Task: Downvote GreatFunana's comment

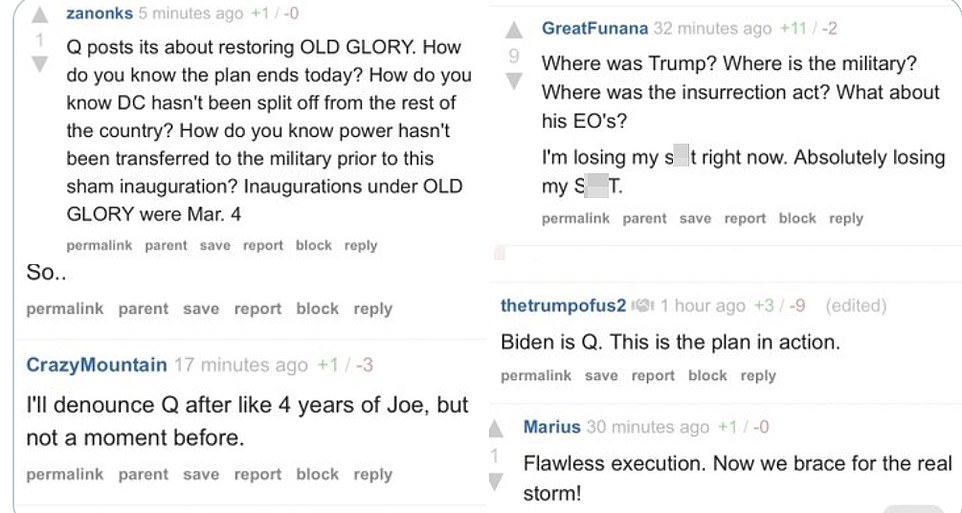Action: (513, 81)
